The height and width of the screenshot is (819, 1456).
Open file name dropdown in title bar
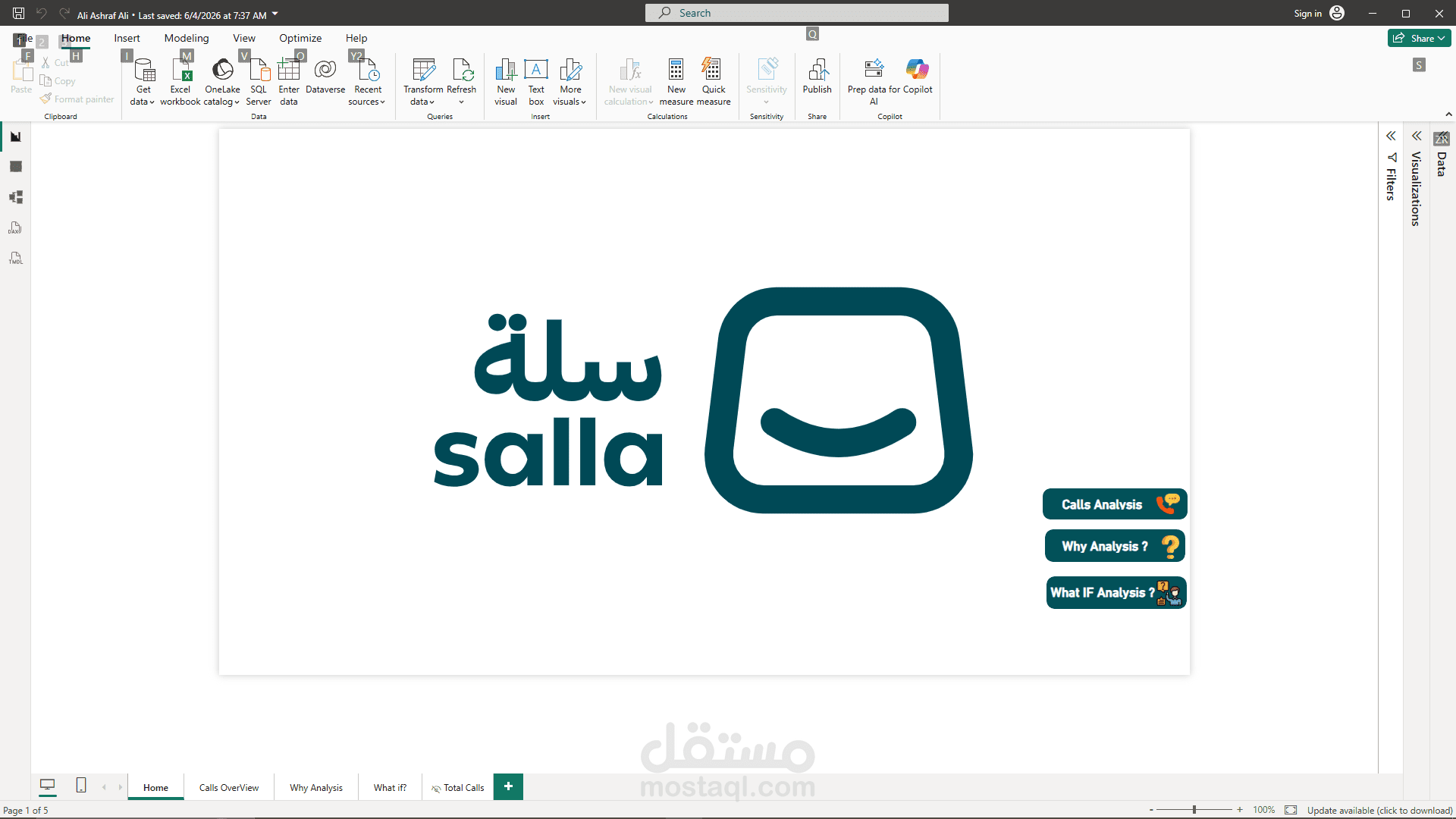pyautogui.click(x=275, y=14)
